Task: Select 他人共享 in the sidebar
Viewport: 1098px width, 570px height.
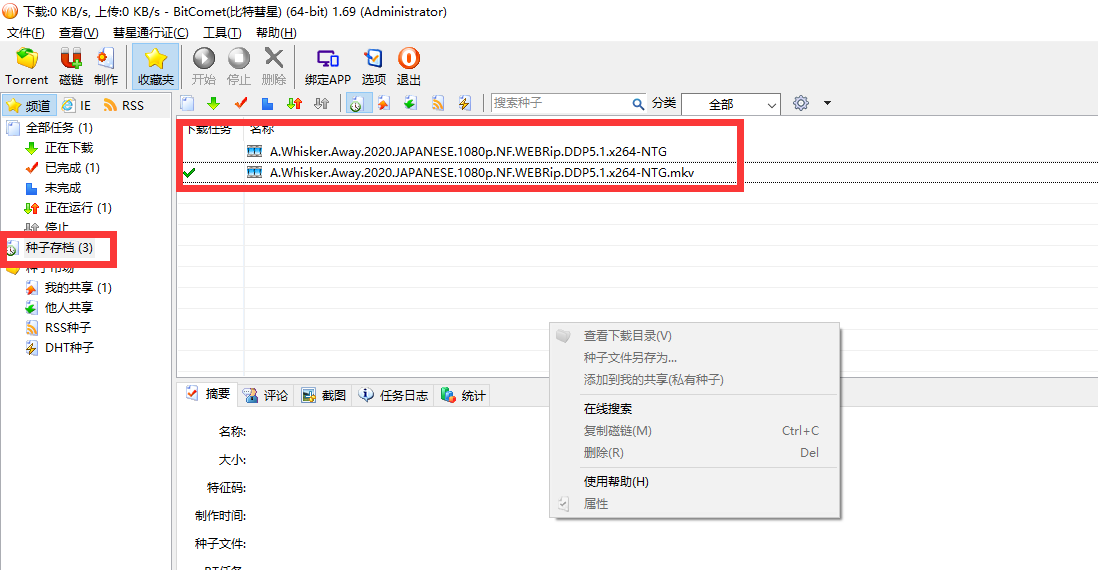Action: 69,307
